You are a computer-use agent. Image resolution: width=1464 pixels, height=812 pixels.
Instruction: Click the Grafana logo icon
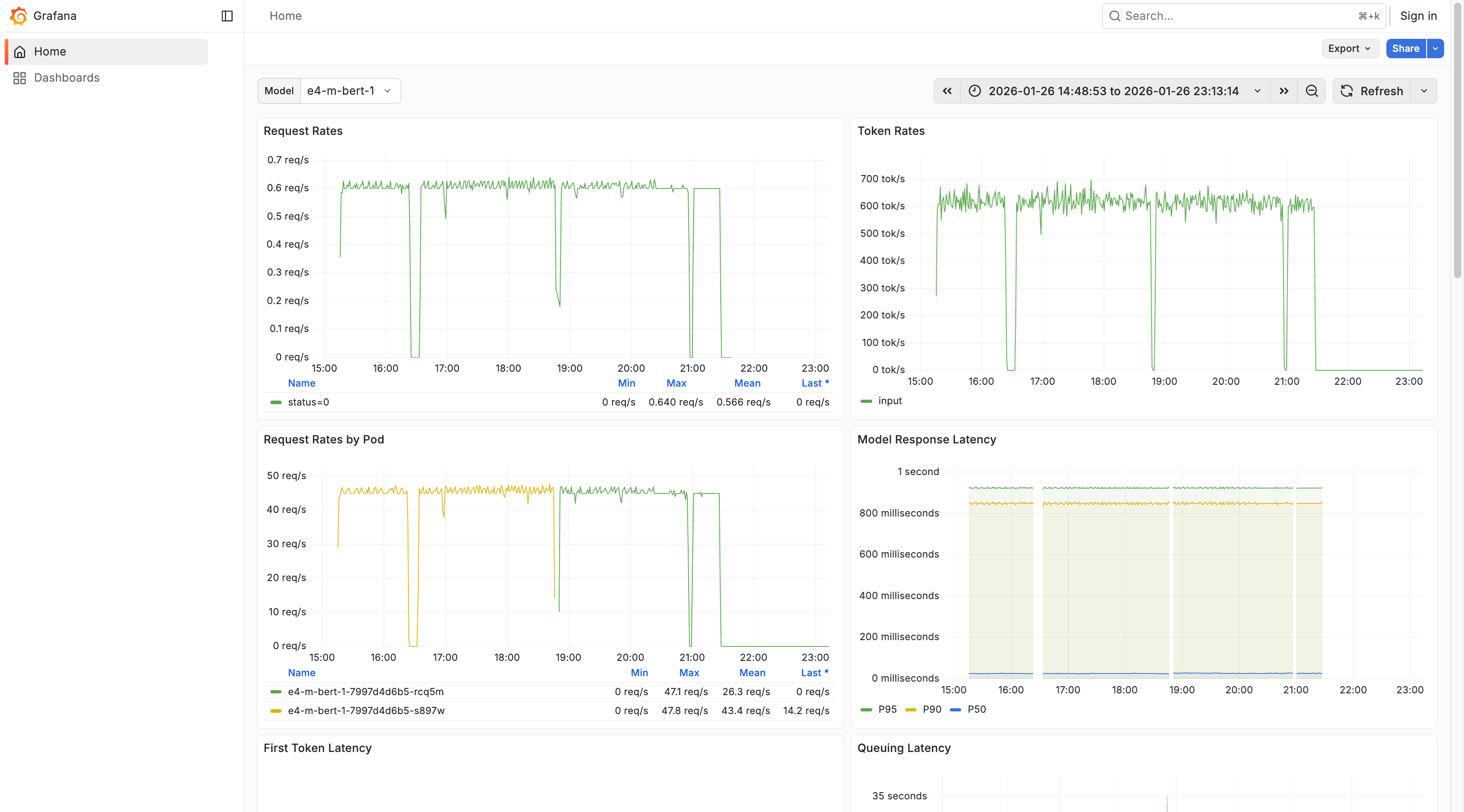[18, 16]
